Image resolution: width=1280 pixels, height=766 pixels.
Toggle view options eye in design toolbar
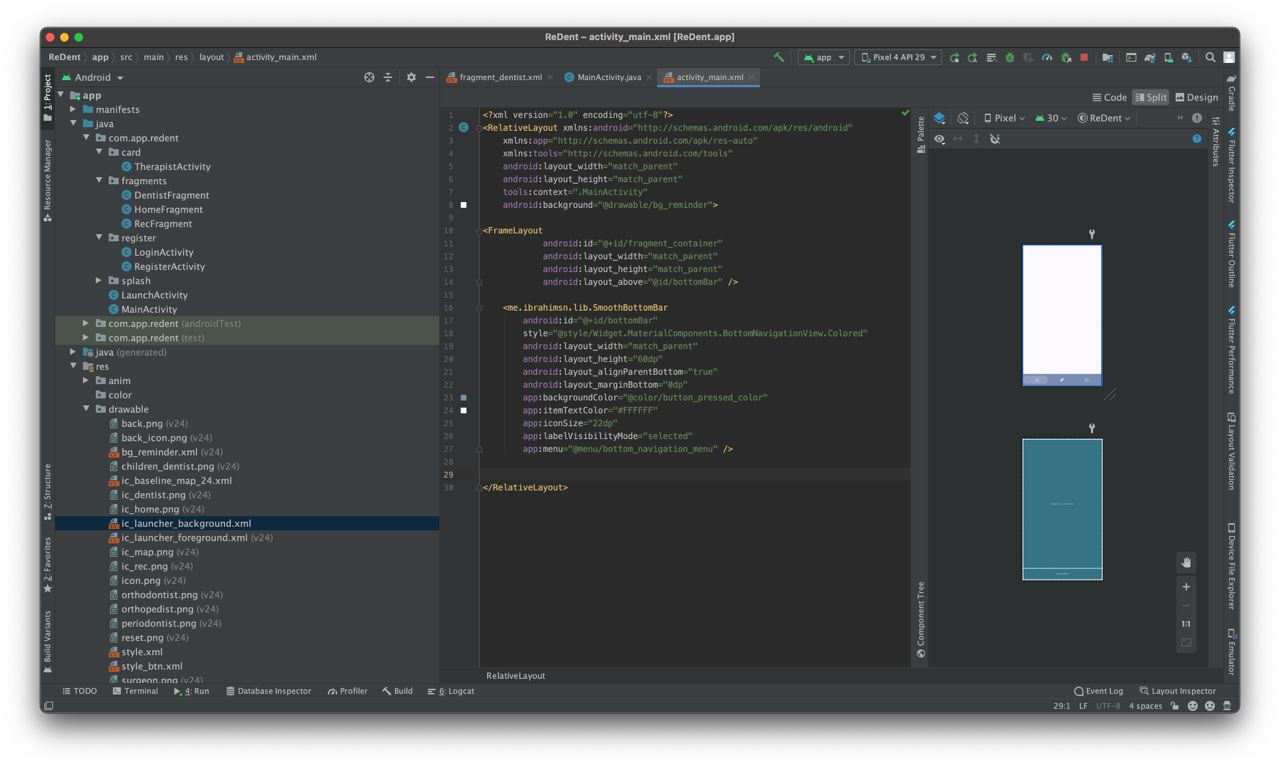[x=939, y=139]
